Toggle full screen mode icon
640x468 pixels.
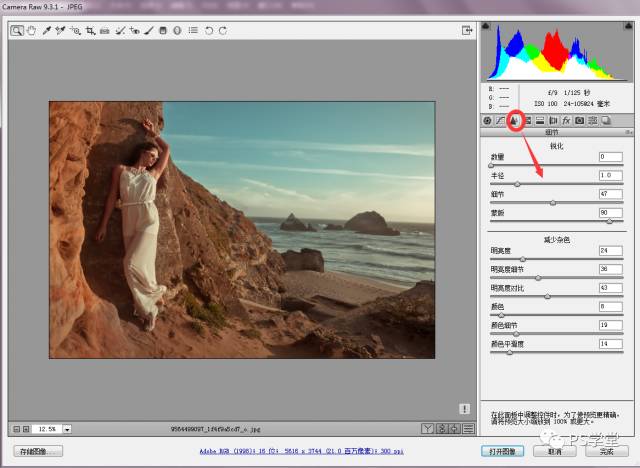pos(467,31)
